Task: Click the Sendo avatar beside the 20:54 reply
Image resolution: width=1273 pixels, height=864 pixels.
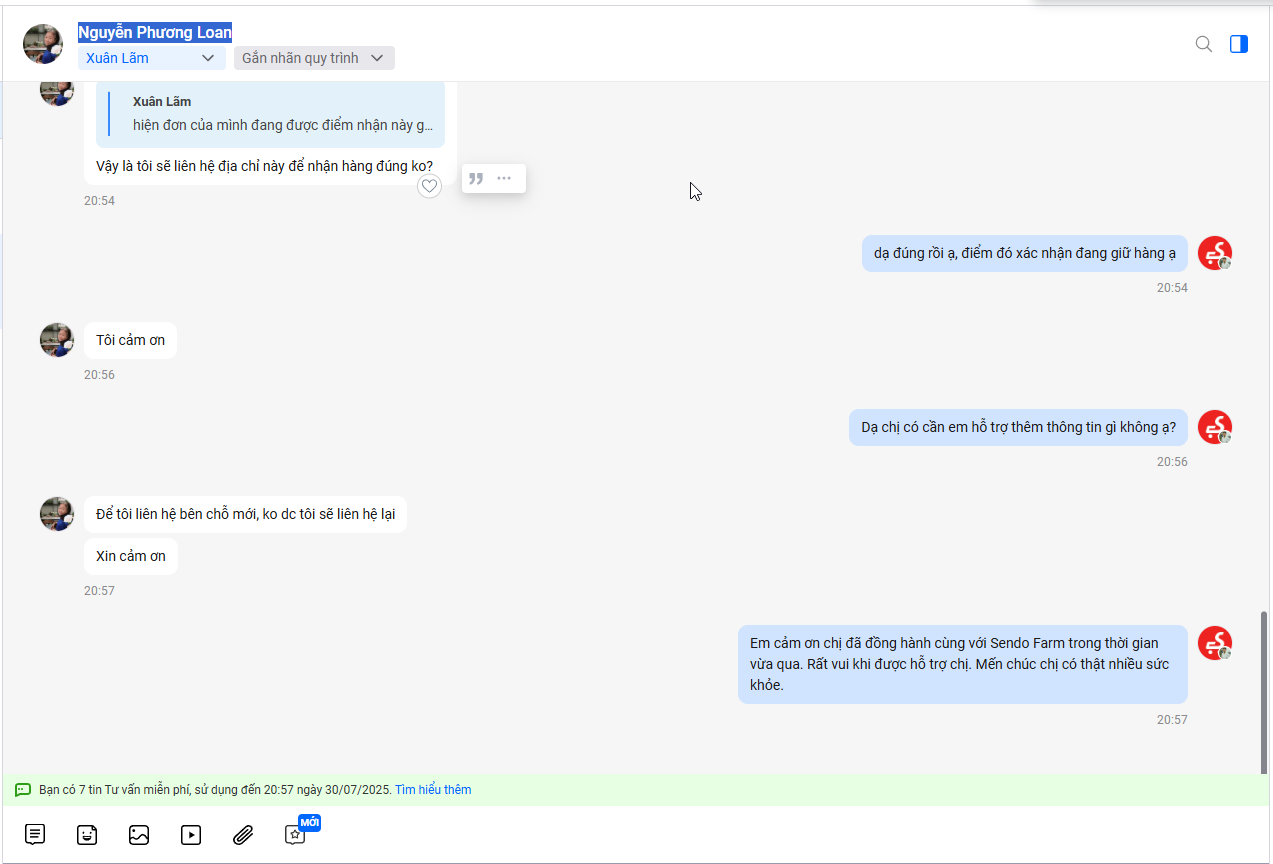Action: (x=1215, y=253)
